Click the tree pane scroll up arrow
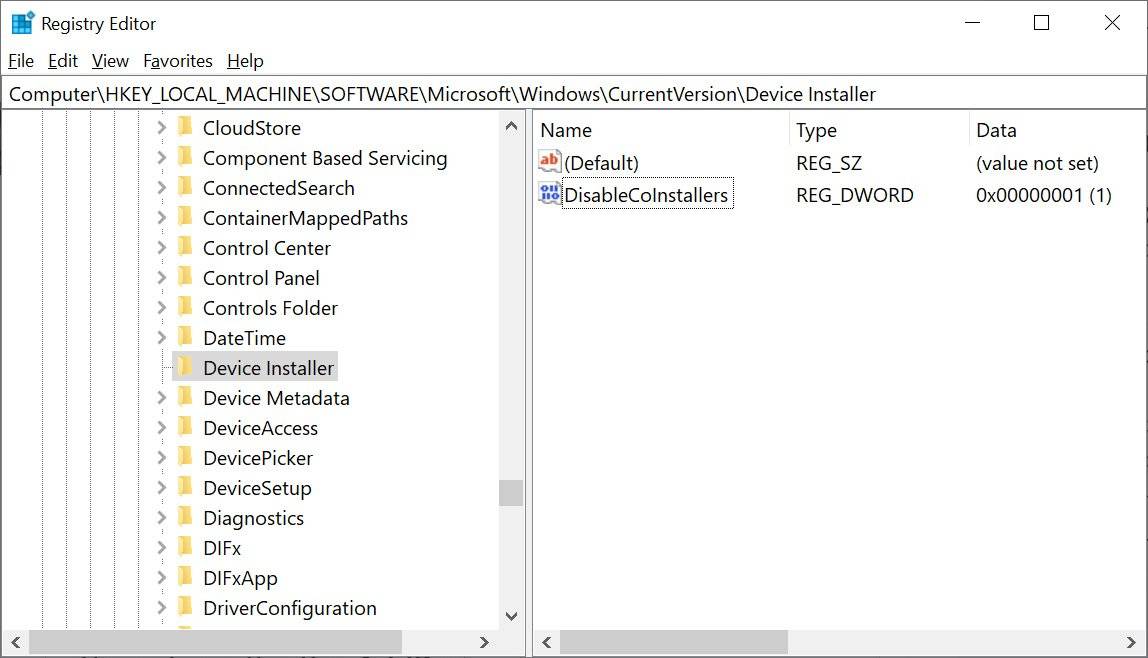The height and width of the screenshot is (658, 1148). (x=512, y=126)
